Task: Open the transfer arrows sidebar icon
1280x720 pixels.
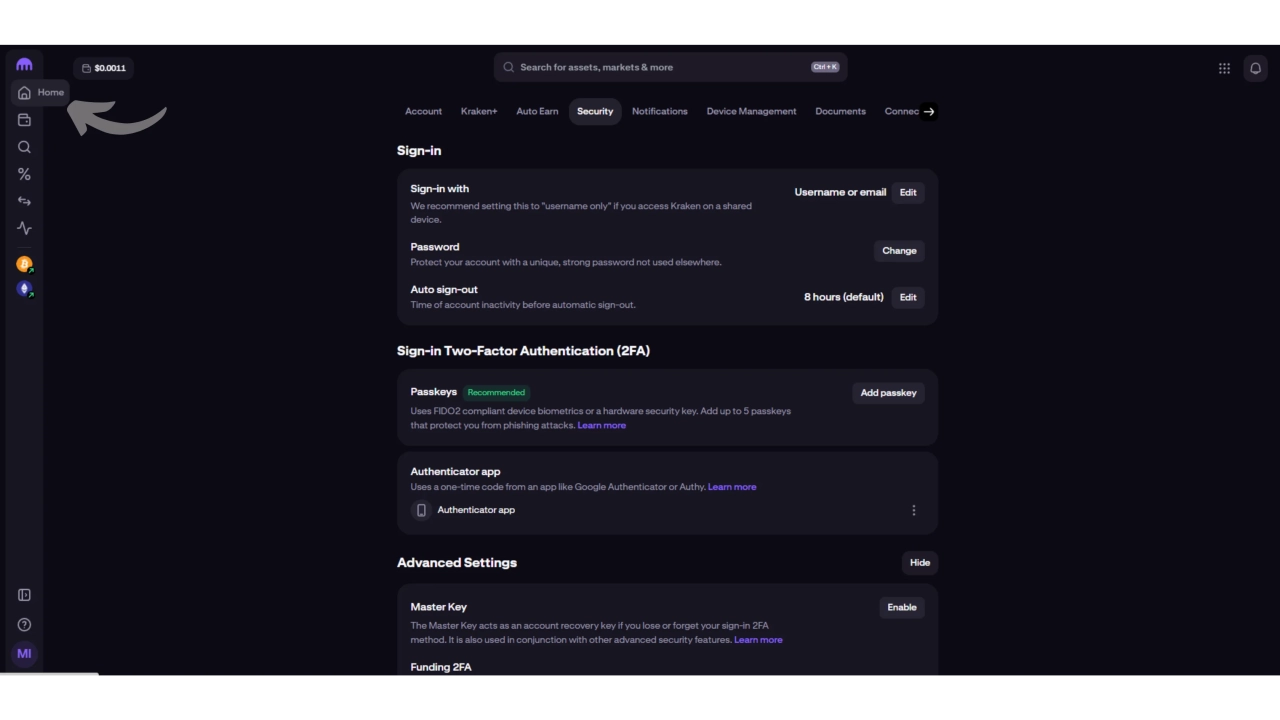Action: pyautogui.click(x=24, y=201)
